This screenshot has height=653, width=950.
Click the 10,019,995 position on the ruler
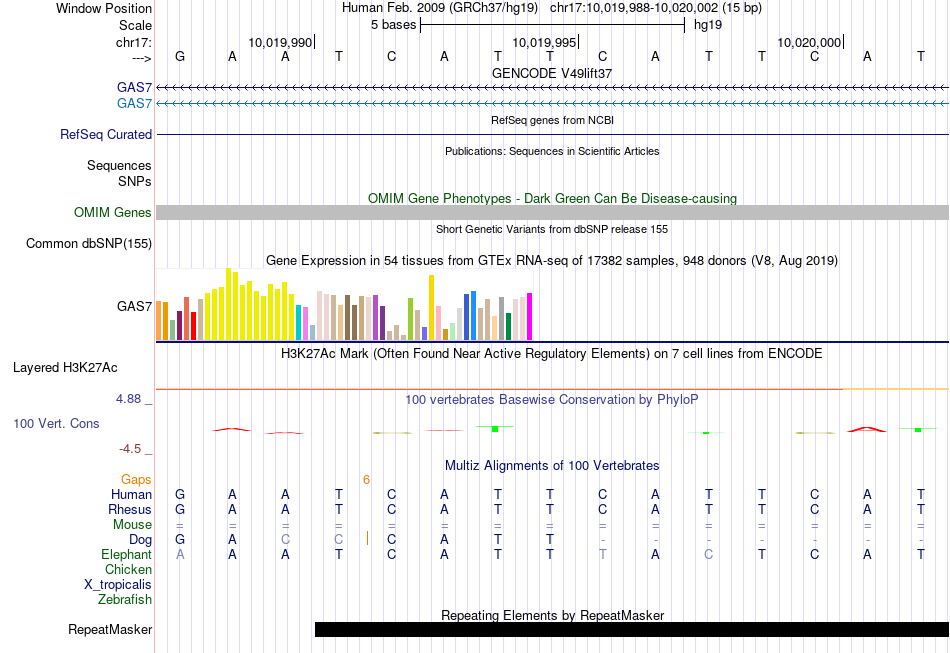(544, 42)
